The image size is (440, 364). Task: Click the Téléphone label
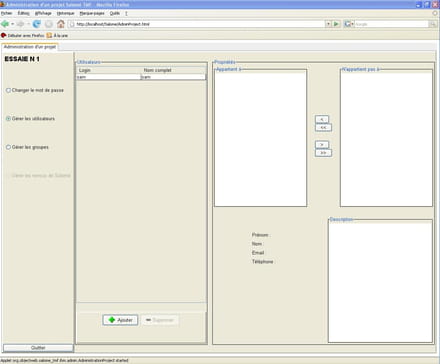tap(263, 262)
